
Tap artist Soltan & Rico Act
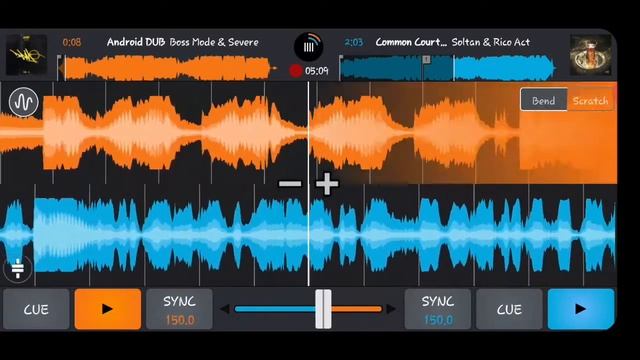tap(491, 42)
